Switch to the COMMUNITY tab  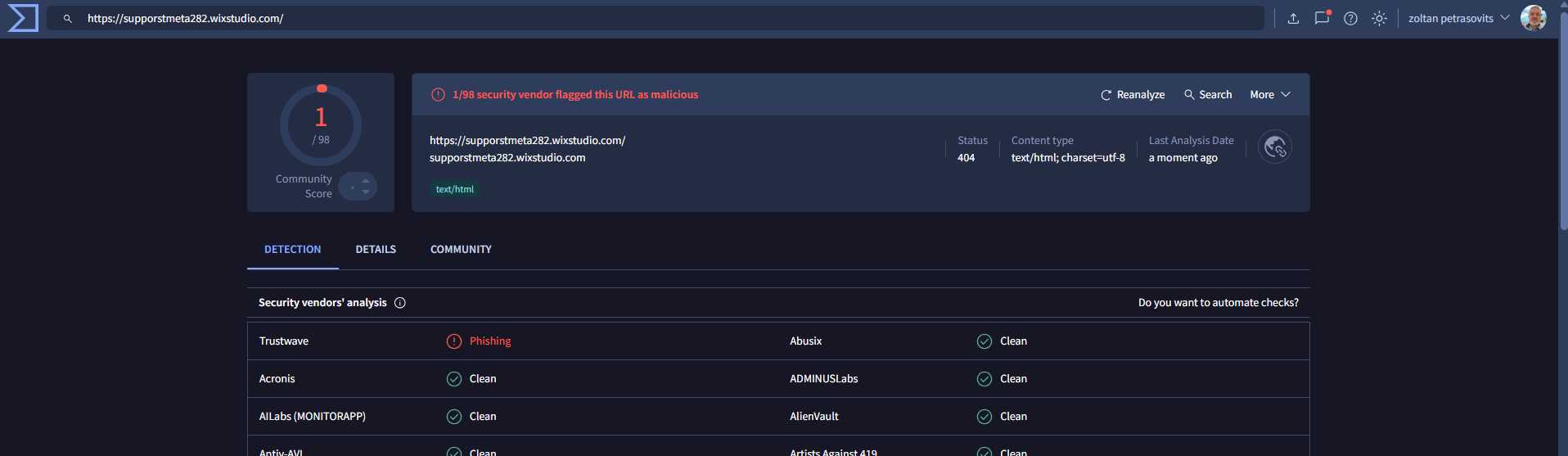[461, 249]
